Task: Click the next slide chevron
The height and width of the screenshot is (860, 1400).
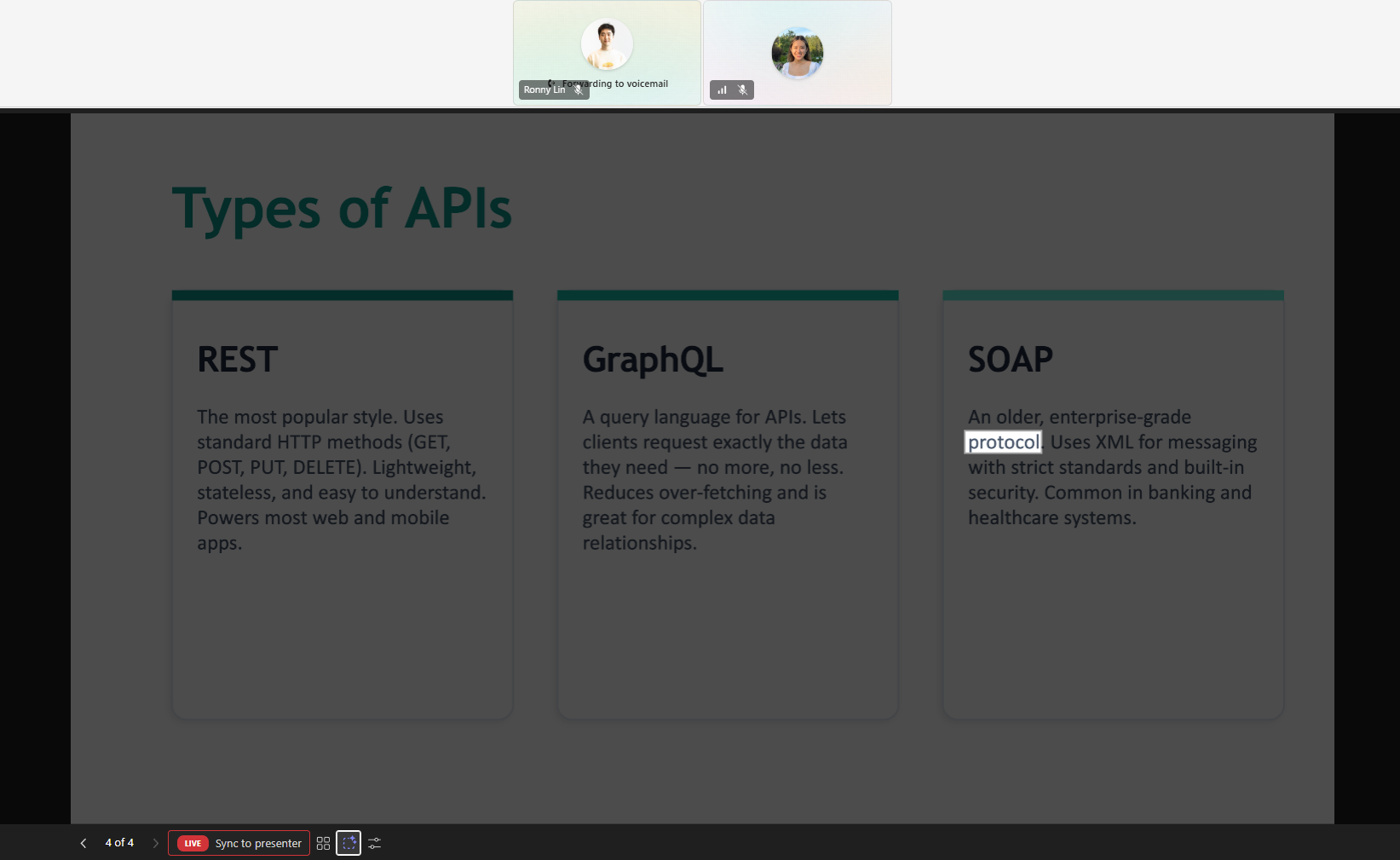Action: click(x=155, y=843)
